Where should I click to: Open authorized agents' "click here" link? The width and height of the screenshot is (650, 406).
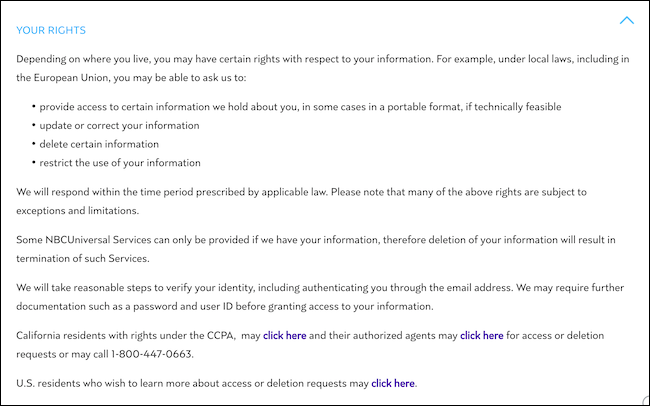point(481,336)
